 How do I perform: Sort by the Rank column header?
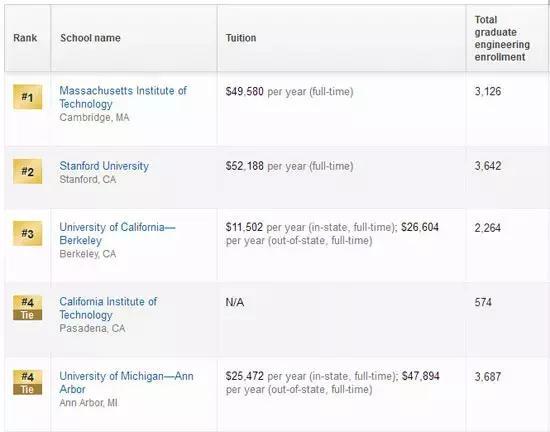tap(25, 38)
